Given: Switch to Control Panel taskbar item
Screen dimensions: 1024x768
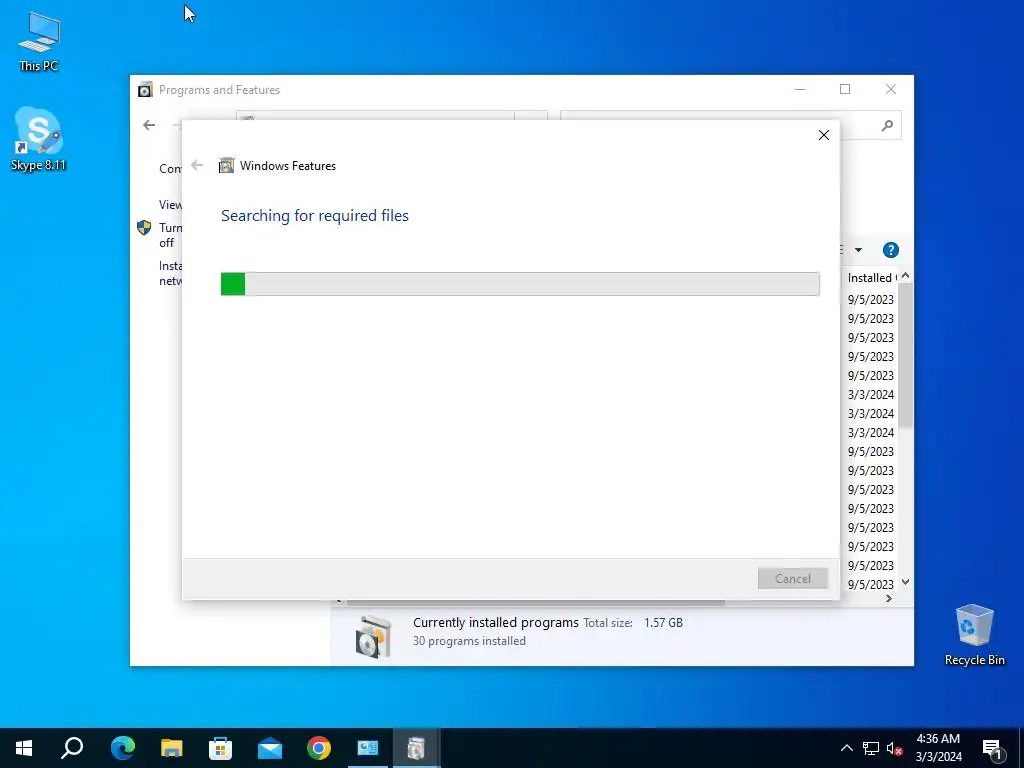Looking at the screenshot, I should [x=368, y=748].
